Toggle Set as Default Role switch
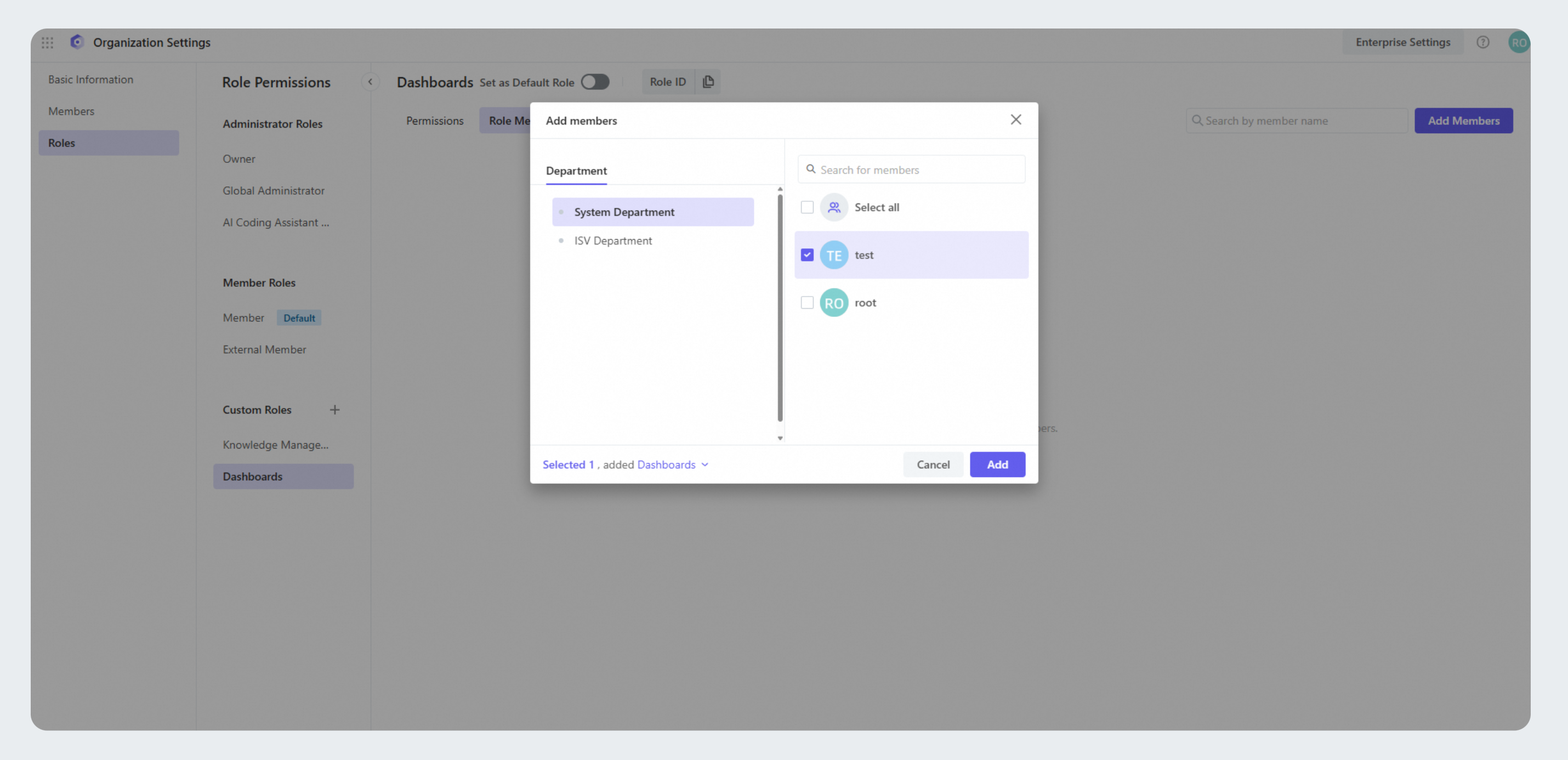This screenshot has height=760, width=1568. click(x=595, y=82)
